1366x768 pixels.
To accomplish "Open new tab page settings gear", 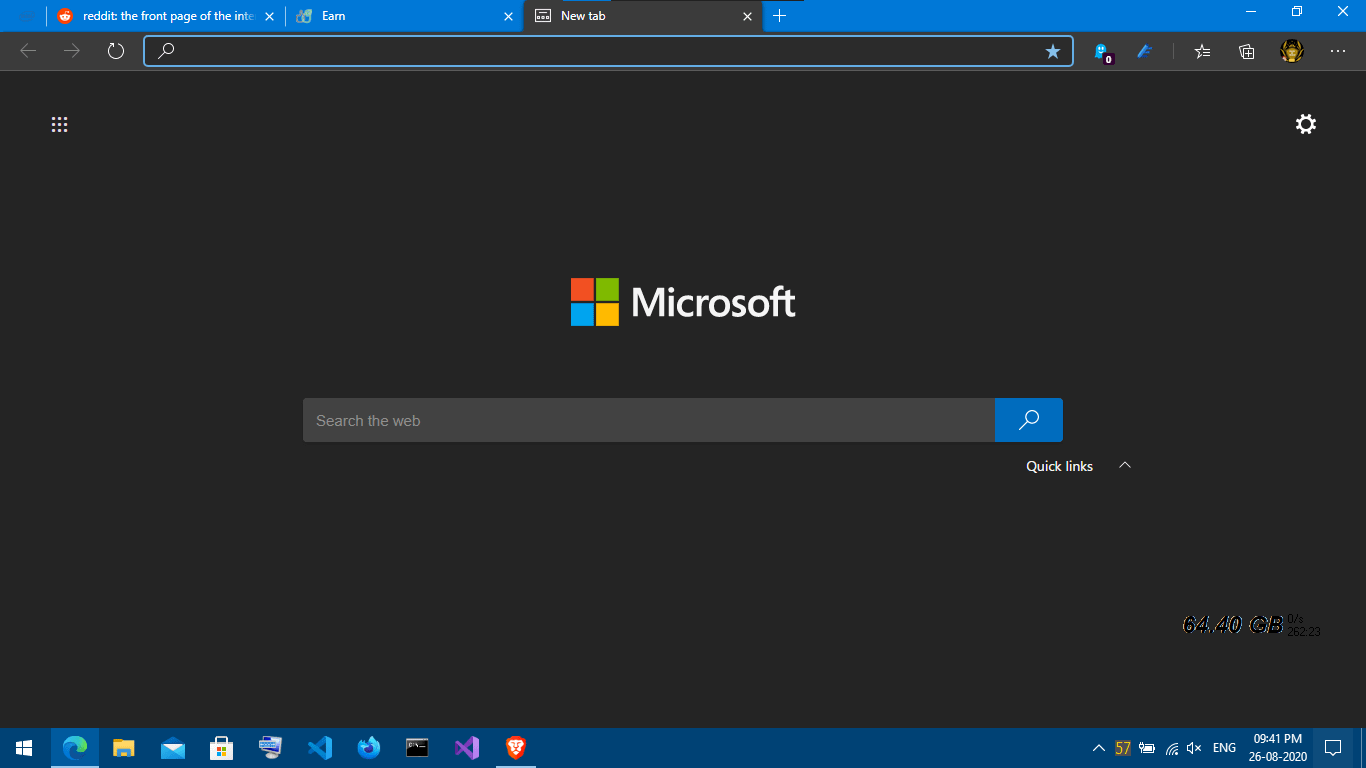I will pos(1306,124).
